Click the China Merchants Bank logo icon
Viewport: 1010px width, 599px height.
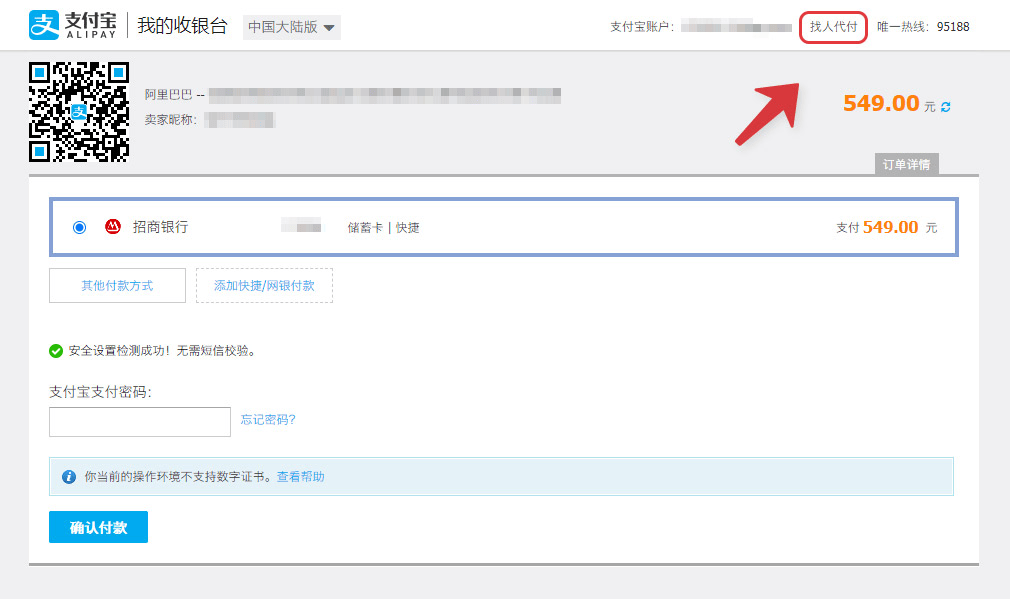(113, 227)
